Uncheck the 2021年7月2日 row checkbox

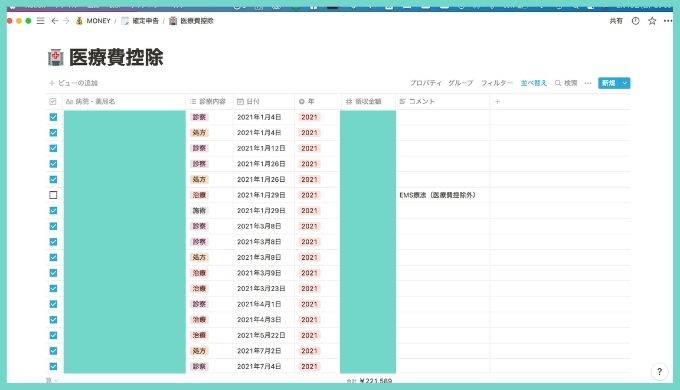pyautogui.click(x=53, y=351)
